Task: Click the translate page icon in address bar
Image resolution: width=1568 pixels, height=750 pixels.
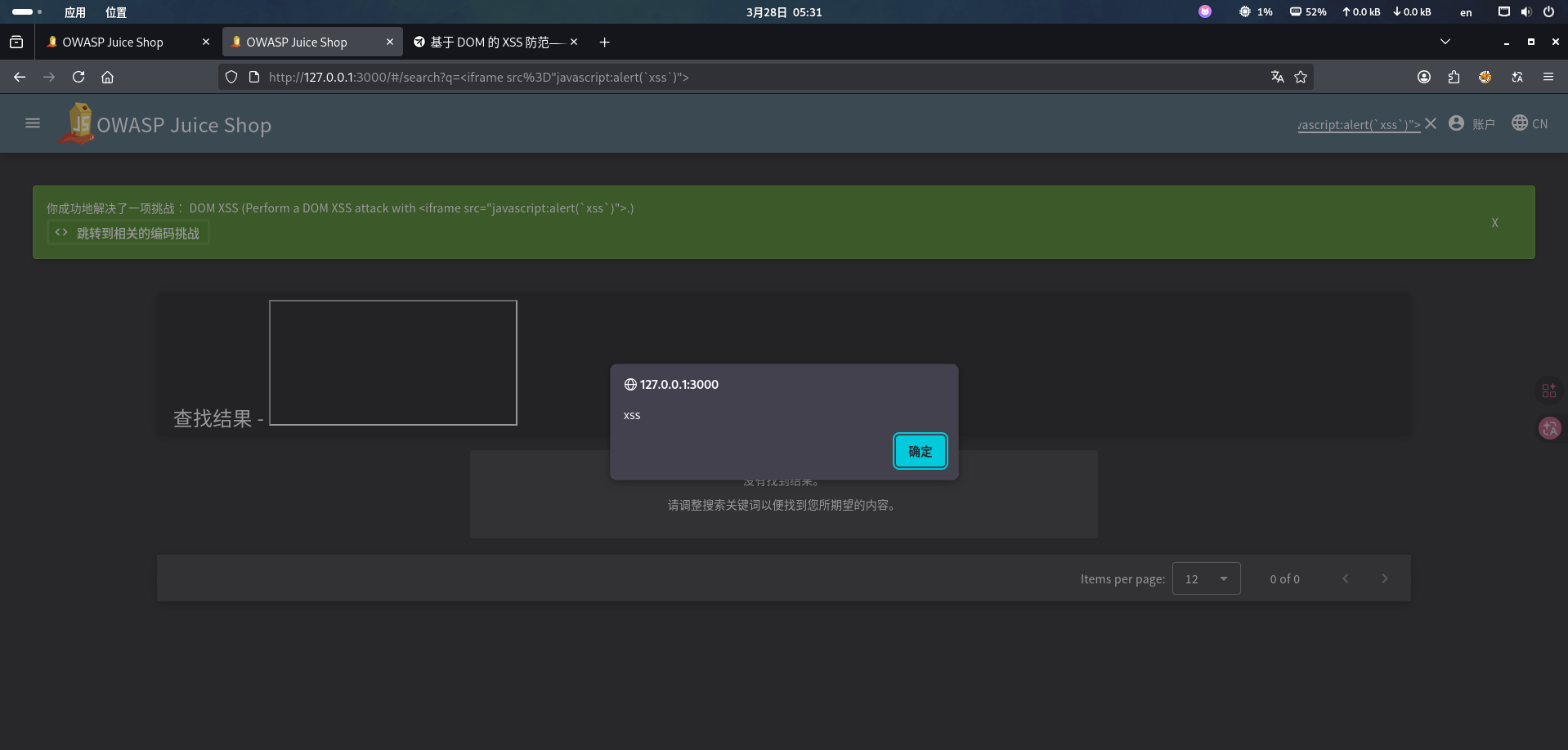Action: [x=1277, y=77]
